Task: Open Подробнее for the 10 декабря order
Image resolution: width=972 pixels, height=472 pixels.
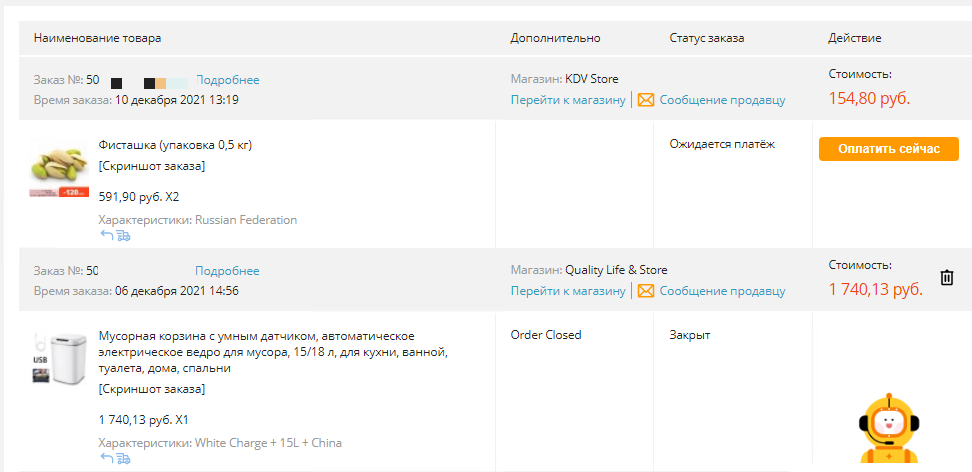Action: click(x=228, y=80)
